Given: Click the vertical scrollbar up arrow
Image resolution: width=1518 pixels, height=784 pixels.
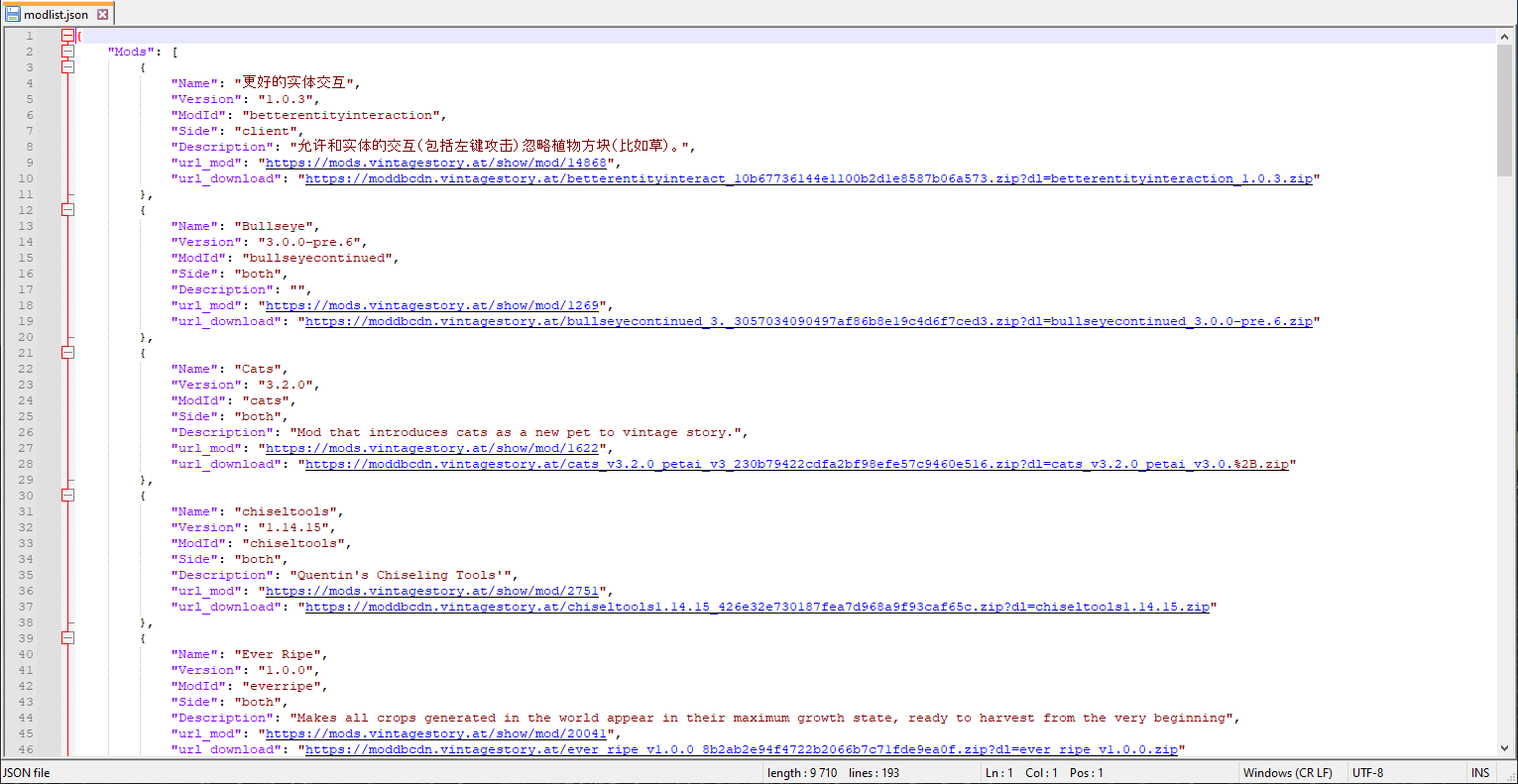Looking at the screenshot, I should (1505, 36).
